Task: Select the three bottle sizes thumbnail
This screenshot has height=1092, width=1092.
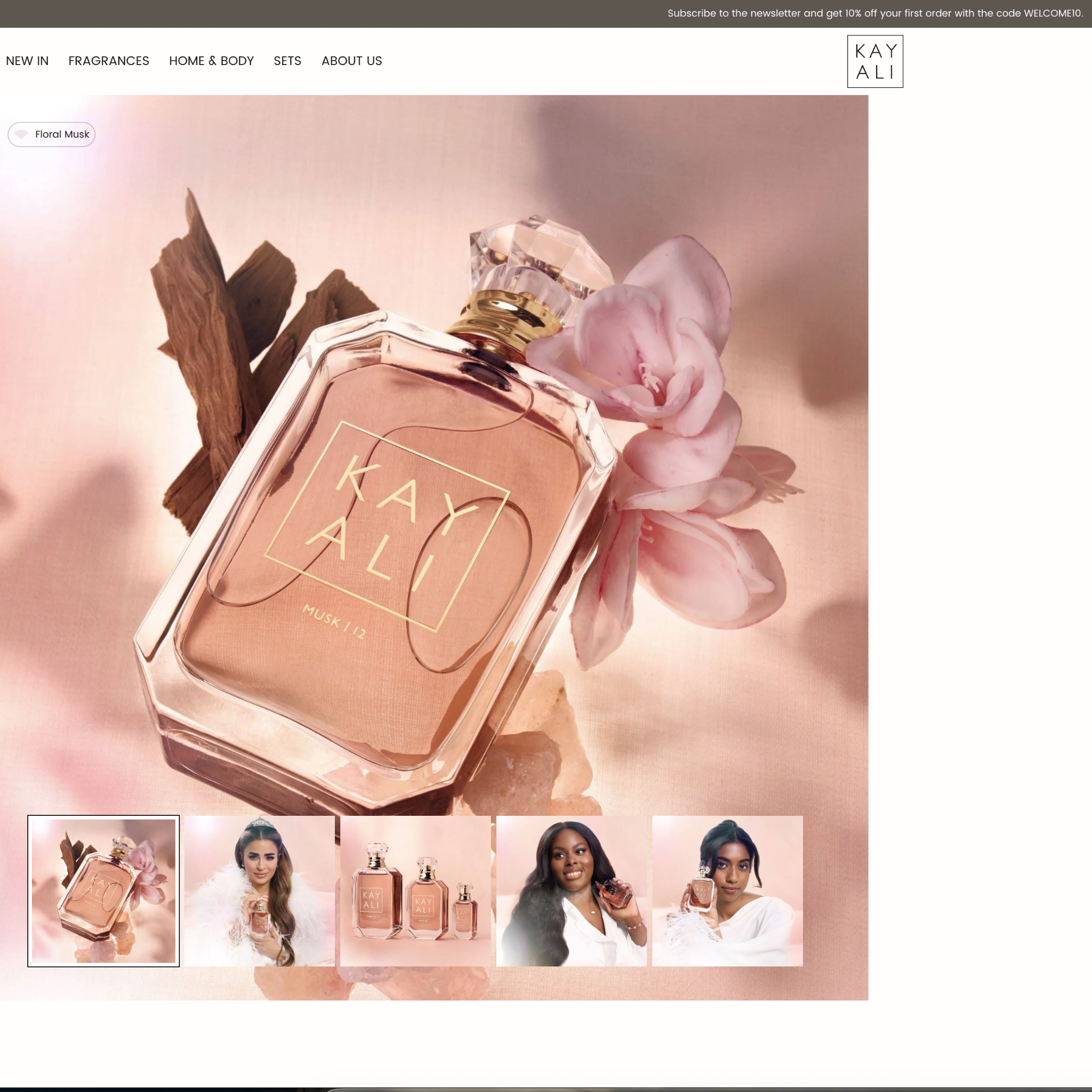Action: coord(415,891)
